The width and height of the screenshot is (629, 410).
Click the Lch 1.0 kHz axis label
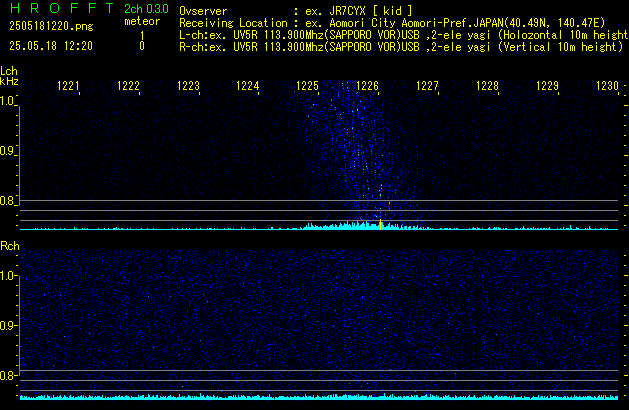(7, 101)
